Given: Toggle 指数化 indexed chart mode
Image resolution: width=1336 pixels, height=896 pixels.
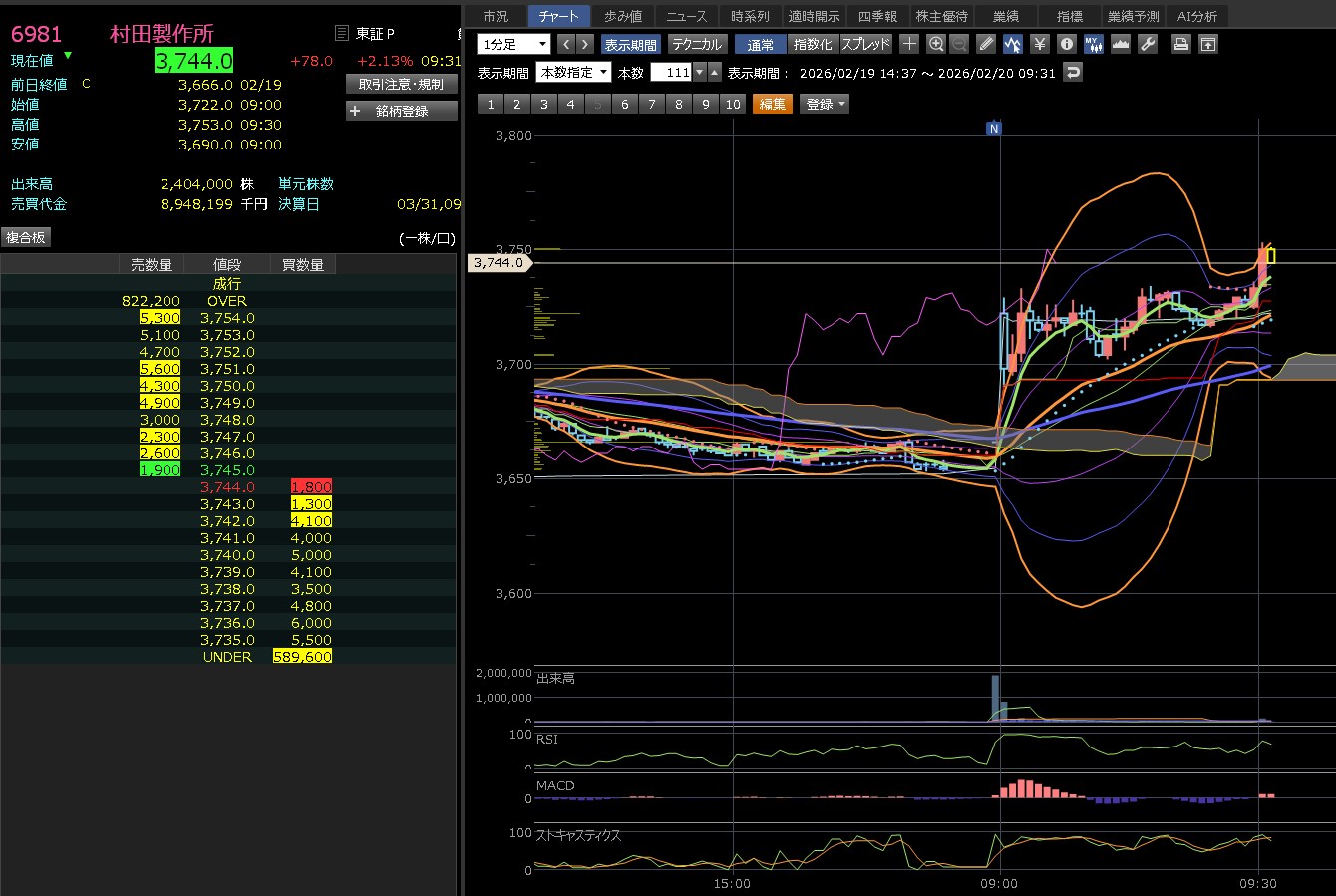Looking at the screenshot, I should pyautogui.click(x=813, y=45).
